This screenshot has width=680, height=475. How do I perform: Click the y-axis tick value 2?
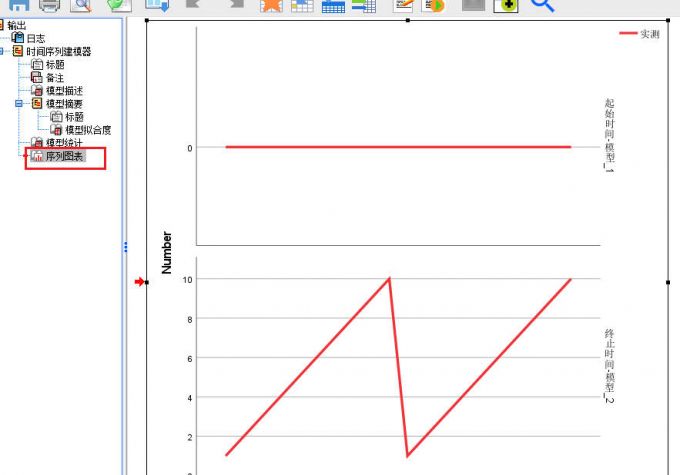[190, 437]
